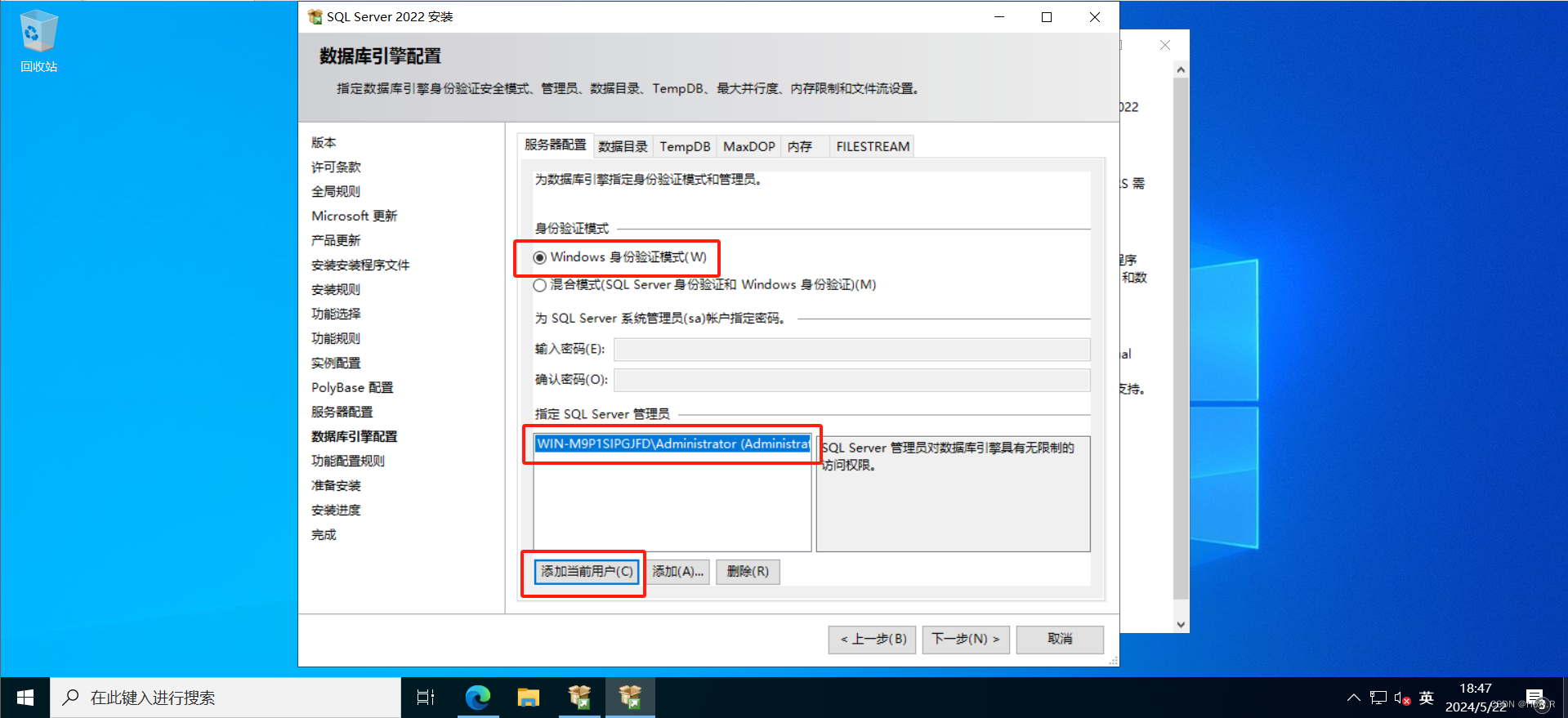Viewport: 1568px width, 718px height.
Task: Switch to the 数据目录 tab
Action: 623,146
